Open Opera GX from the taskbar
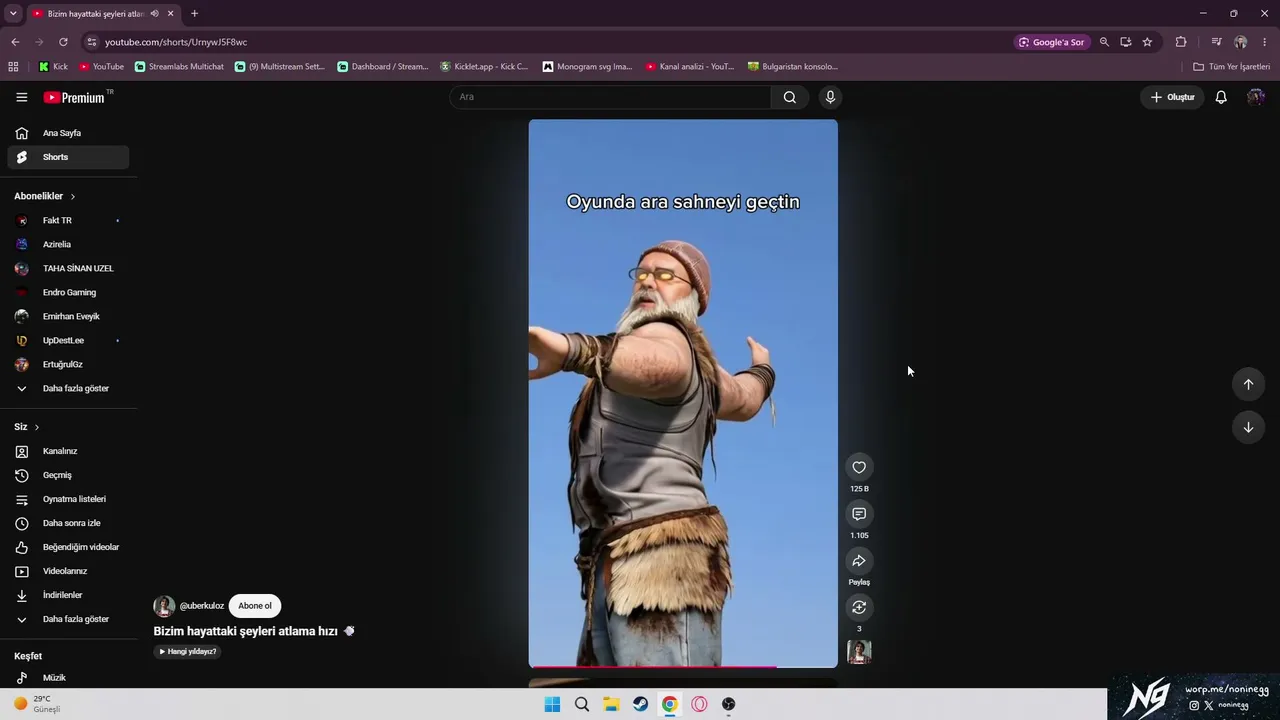 [x=699, y=704]
